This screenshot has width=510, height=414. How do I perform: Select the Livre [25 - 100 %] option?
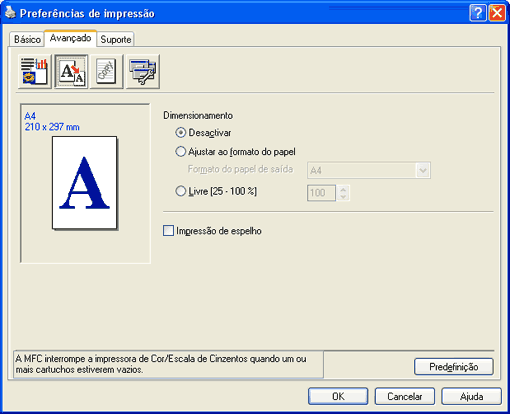[x=180, y=191]
